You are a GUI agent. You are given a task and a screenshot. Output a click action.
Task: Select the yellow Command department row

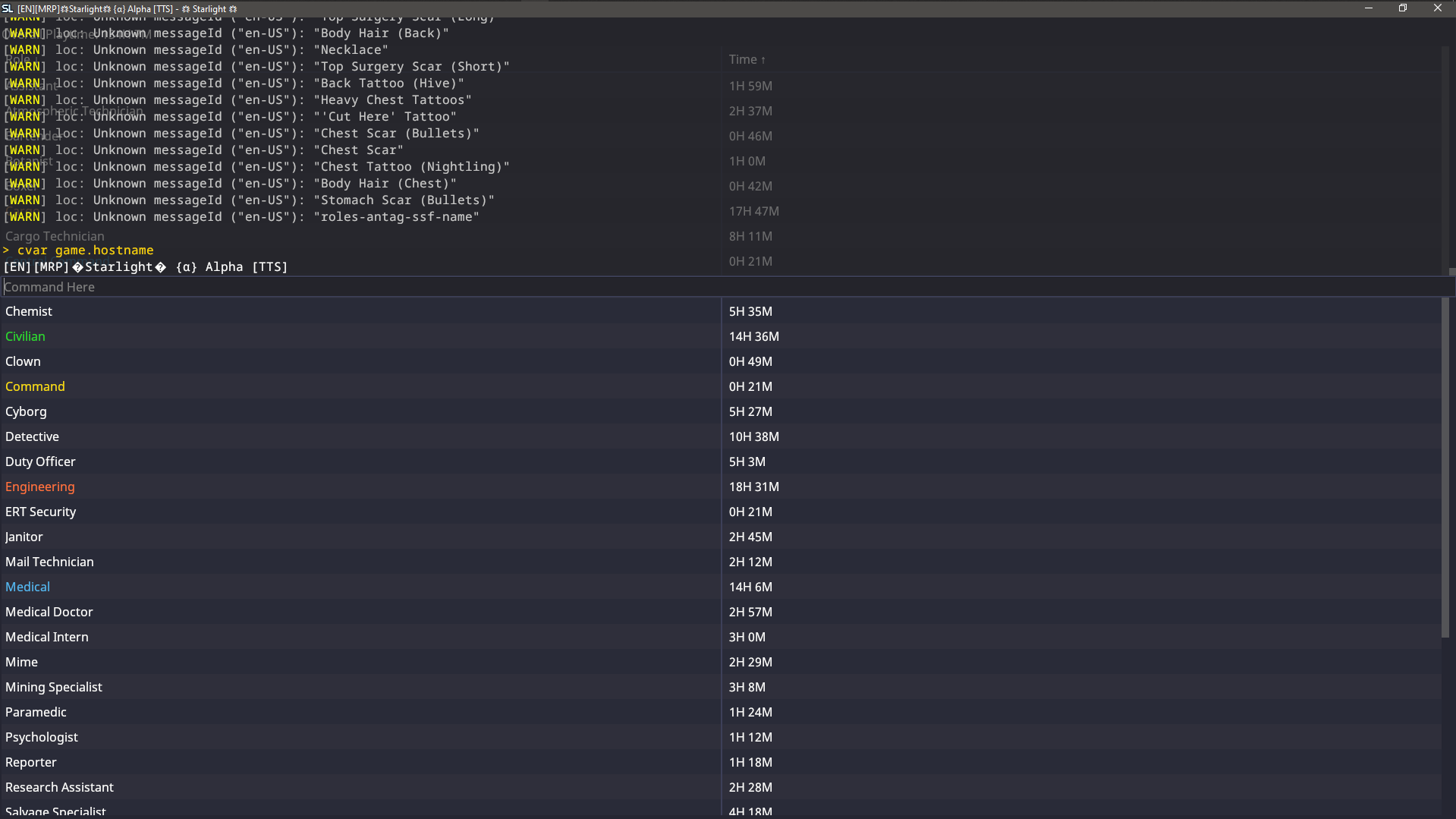pyautogui.click(x=35, y=386)
